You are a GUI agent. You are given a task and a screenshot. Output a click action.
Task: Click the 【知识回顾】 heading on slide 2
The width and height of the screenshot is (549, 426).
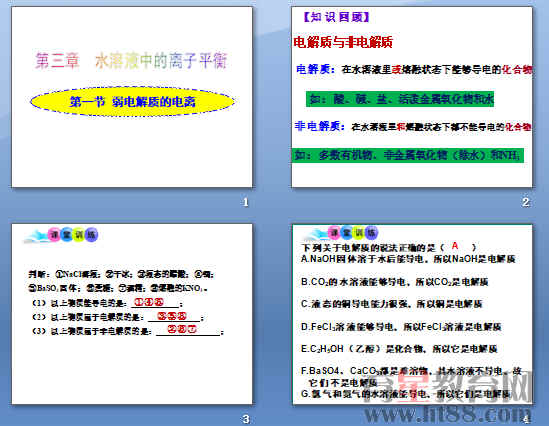[x=336, y=17]
